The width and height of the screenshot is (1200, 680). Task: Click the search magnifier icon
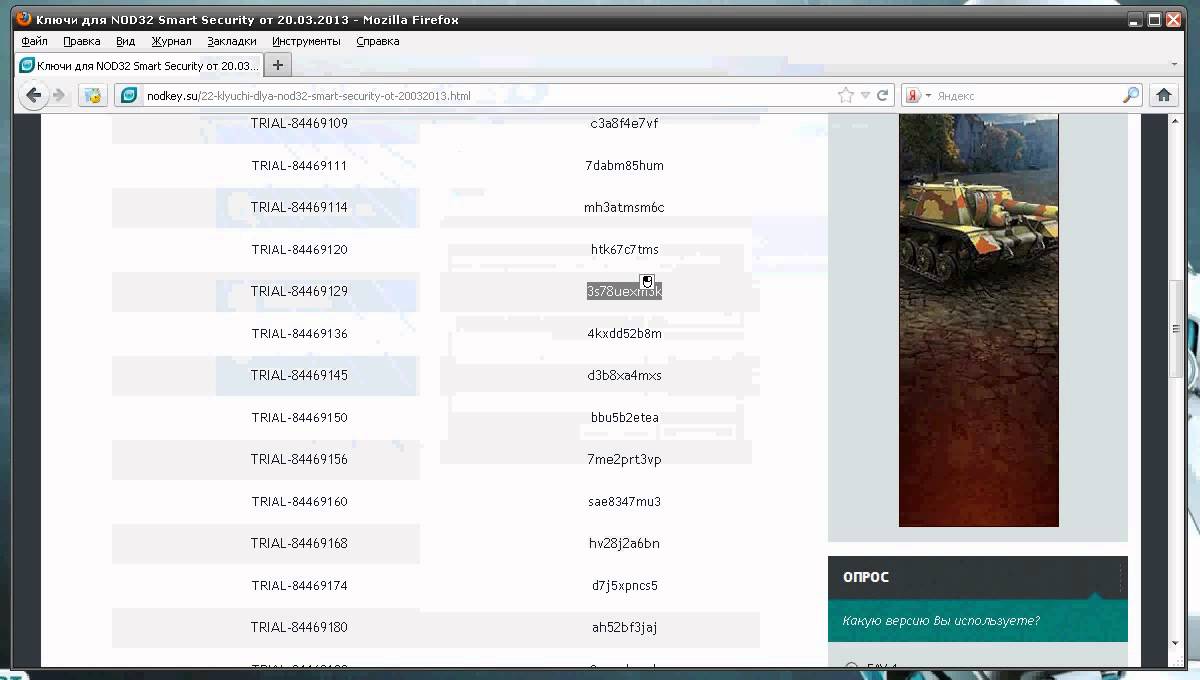1131,95
